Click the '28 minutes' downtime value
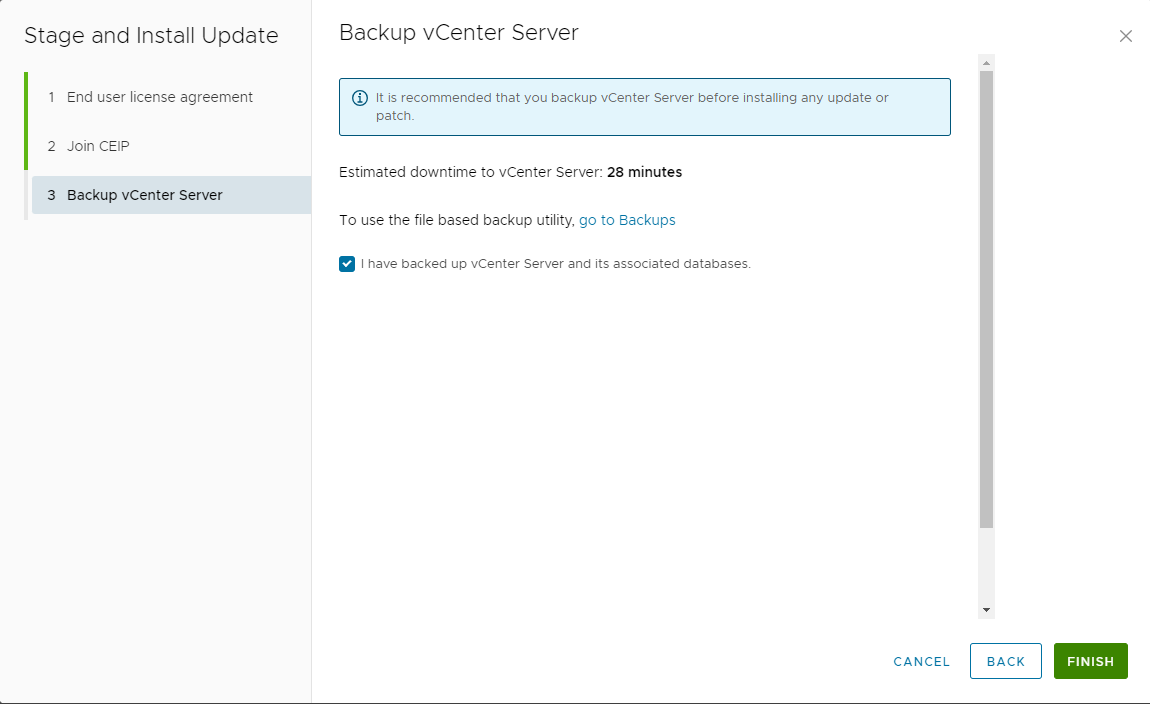 tap(644, 172)
